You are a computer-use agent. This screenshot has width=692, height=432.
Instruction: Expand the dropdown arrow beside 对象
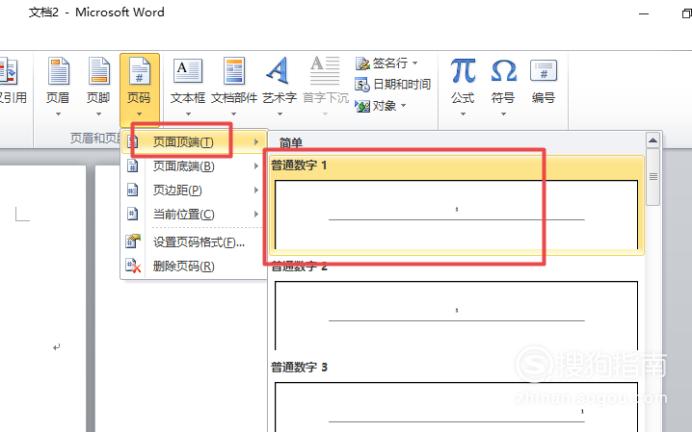click(403, 106)
